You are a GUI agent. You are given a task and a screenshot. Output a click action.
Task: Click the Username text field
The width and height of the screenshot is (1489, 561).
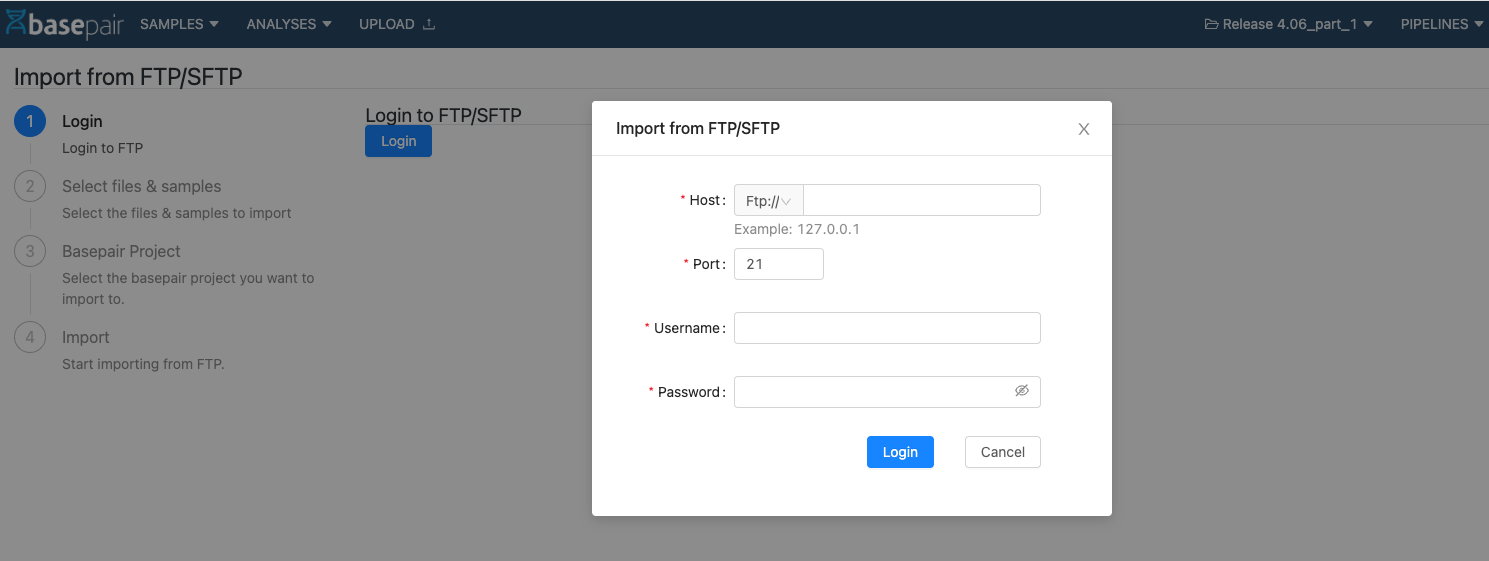tap(887, 328)
